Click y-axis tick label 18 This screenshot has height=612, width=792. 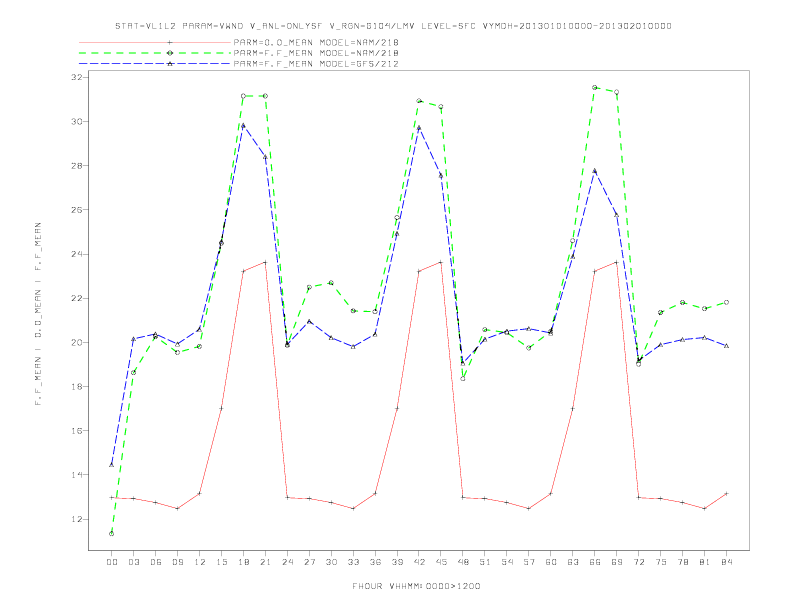click(77, 387)
